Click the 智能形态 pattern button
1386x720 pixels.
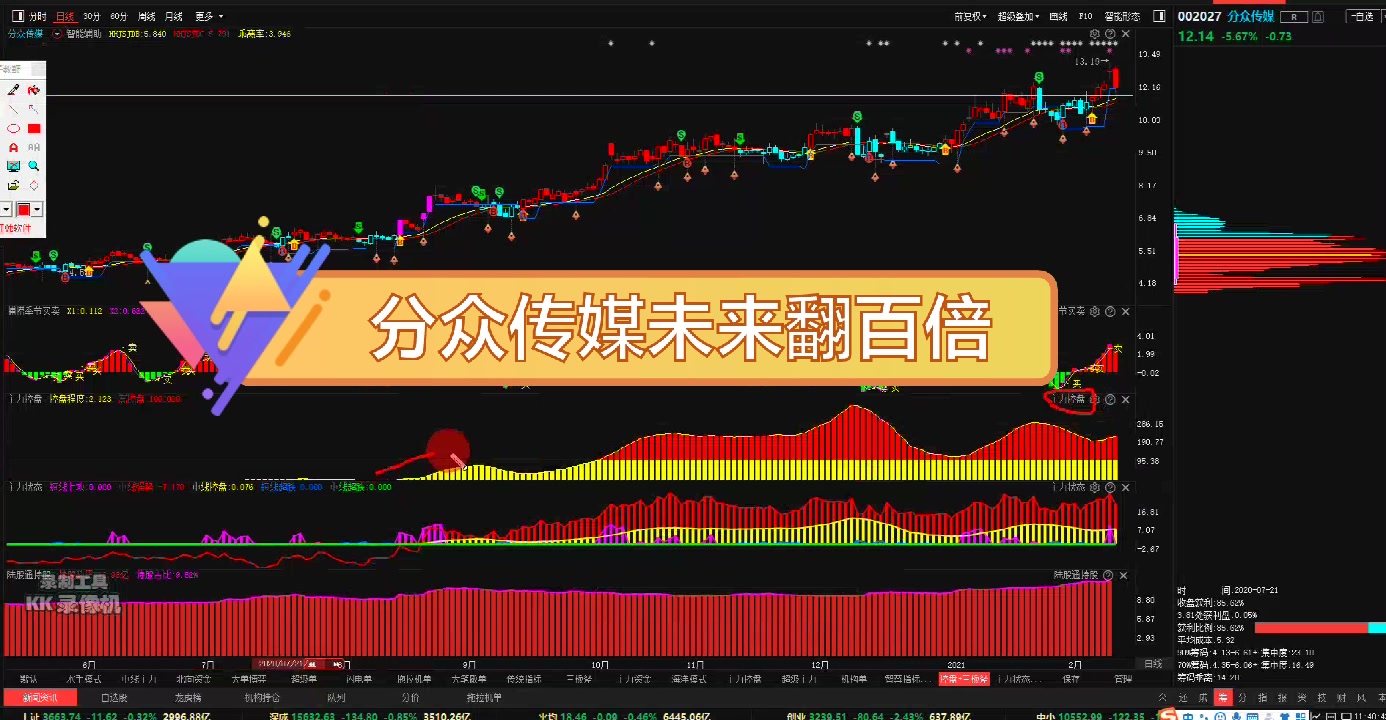click(1122, 16)
